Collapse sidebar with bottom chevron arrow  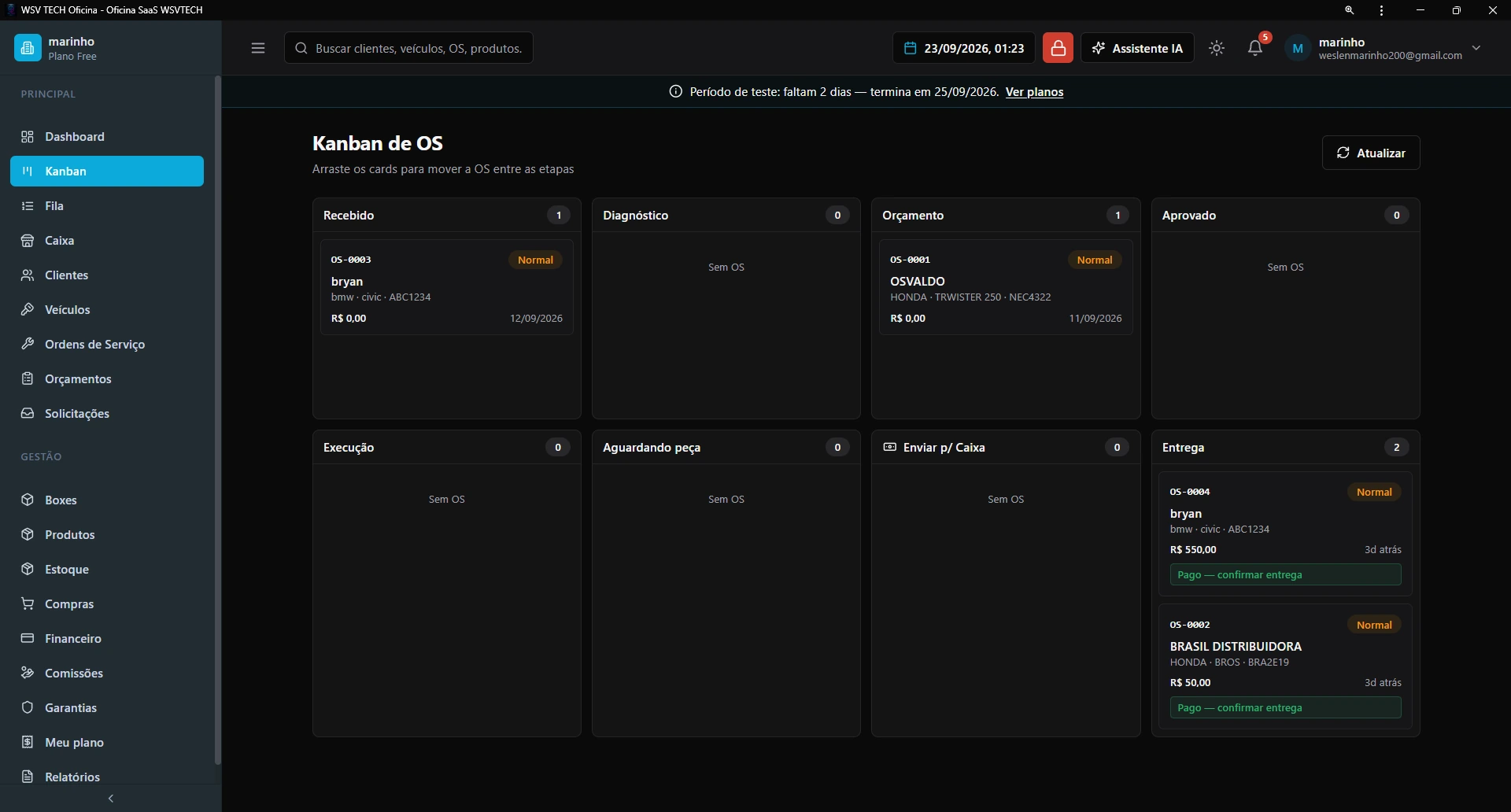pyautogui.click(x=111, y=799)
